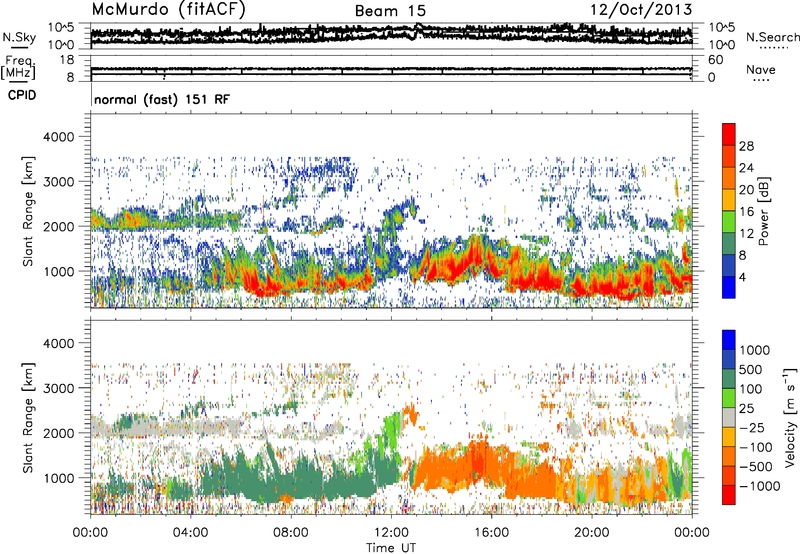Select the bright blue bottom power swatch below 4
Screen dimensions: 800x554
(x=729, y=287)
